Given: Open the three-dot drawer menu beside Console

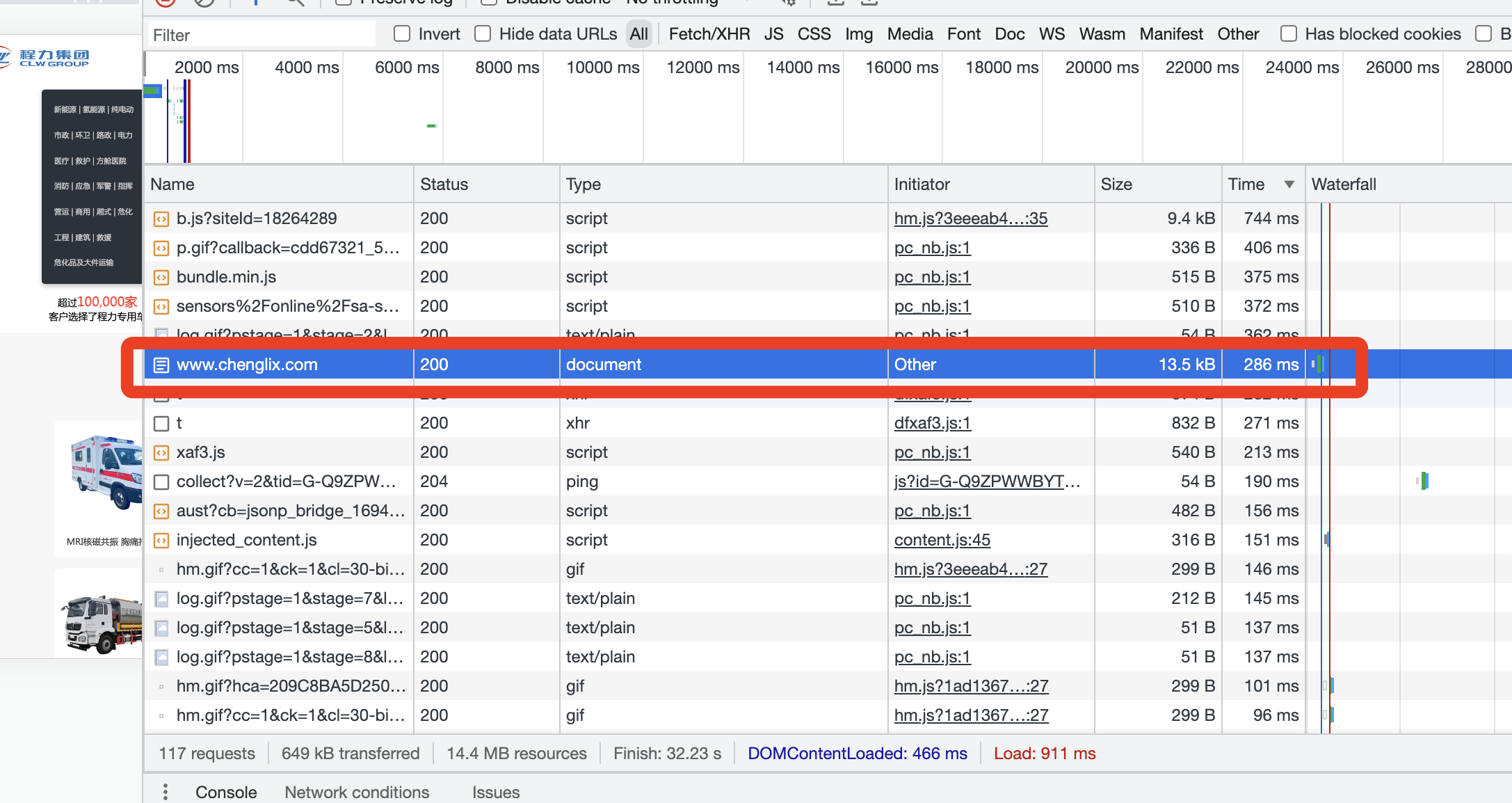Looking at the screenshot, I should (165, 792).
